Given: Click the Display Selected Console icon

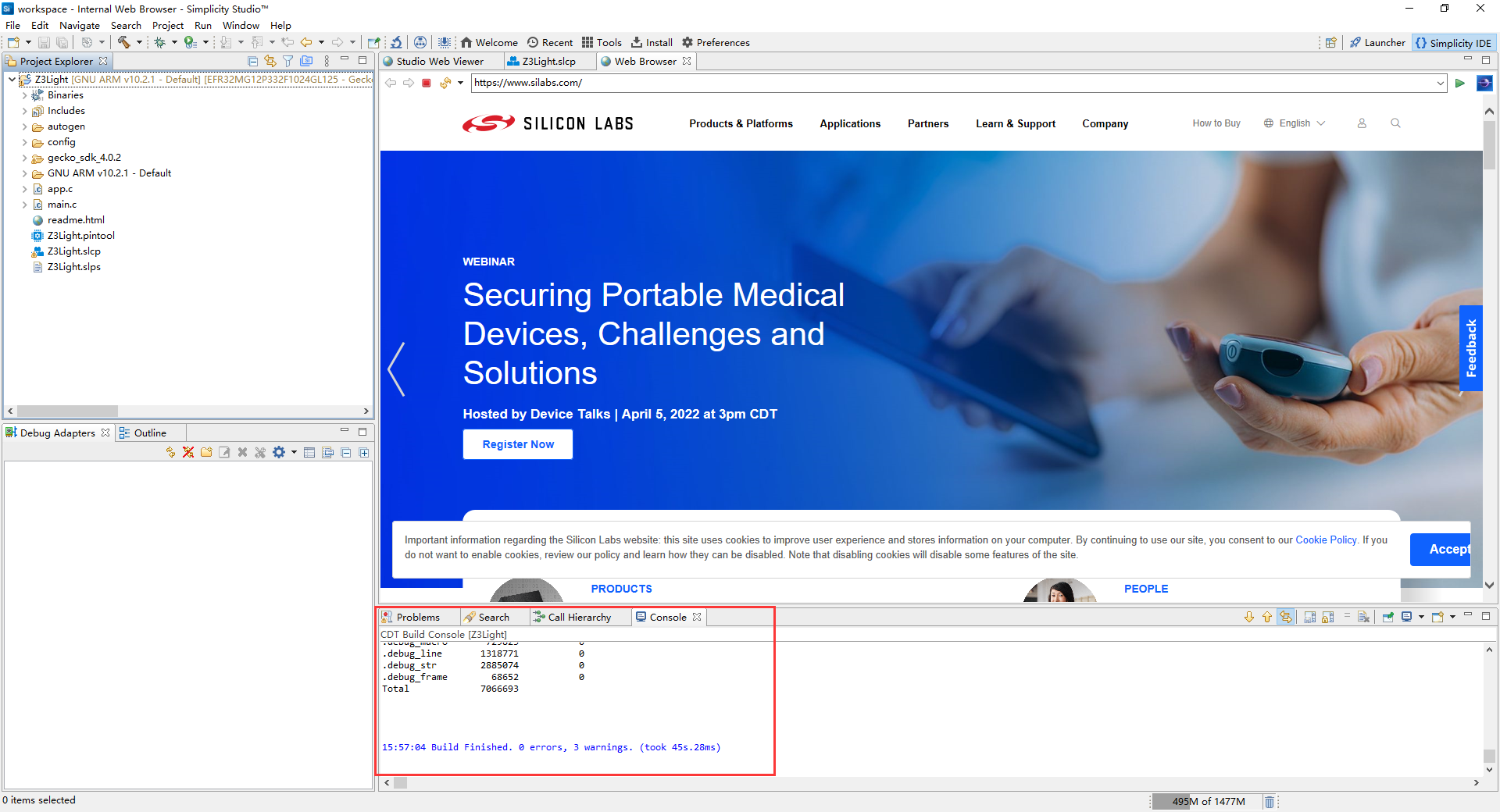Looking at the screenshot, I should pos(1406,617).
